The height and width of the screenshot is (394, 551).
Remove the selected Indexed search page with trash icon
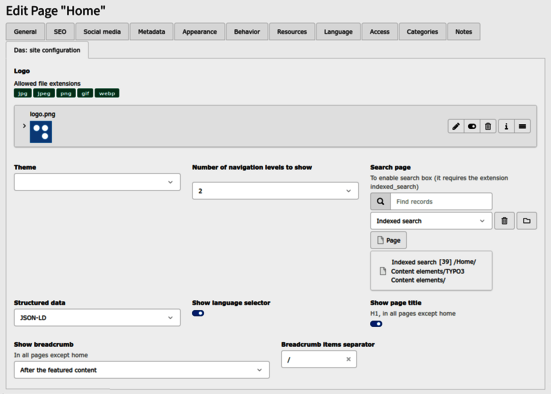[x=504, y=221]
